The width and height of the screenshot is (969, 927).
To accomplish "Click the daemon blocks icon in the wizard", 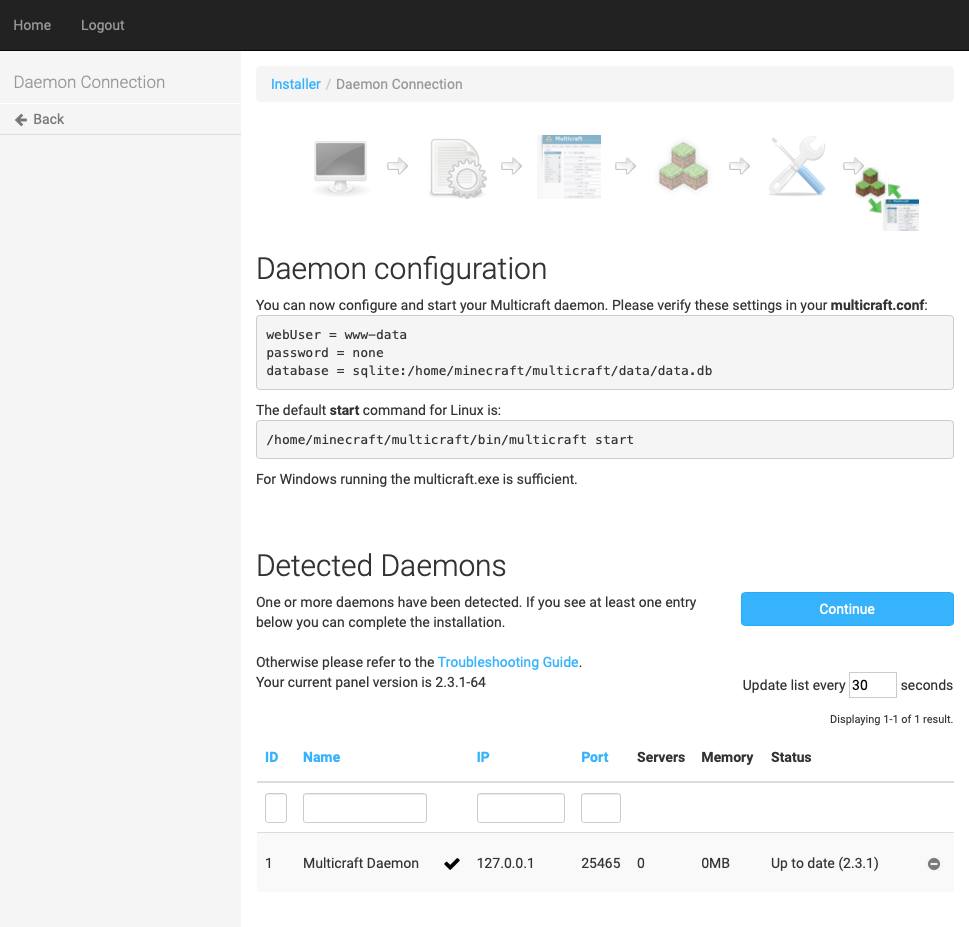I will click(683, 166).
